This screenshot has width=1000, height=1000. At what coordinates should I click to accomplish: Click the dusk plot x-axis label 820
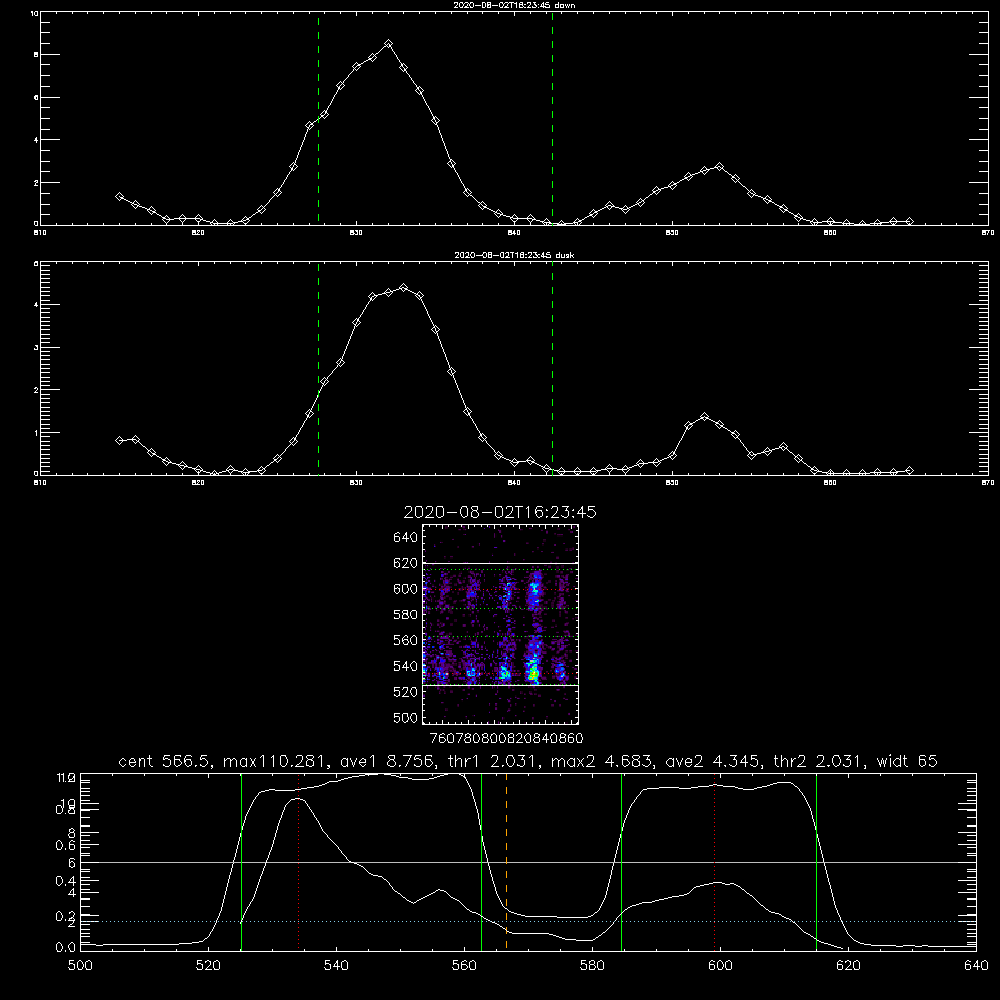click(198, 483)
